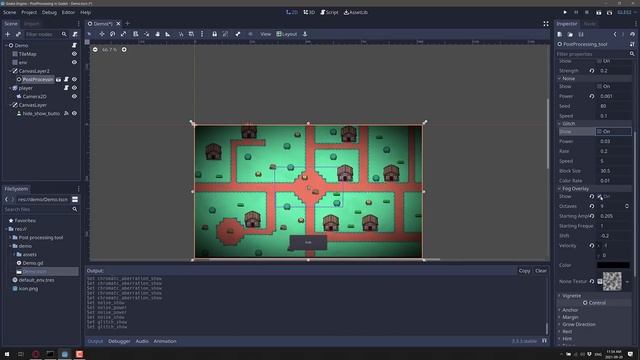The width and height of the screenshot is (640, 360).
Task: Open the Scene menu
Action: coord(9,13)
